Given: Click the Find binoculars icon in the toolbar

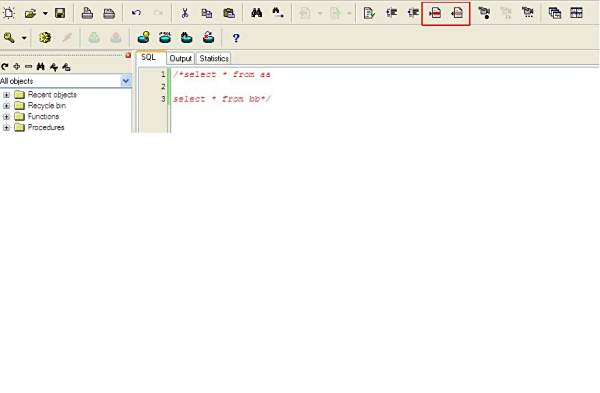Looking at the screenshot, I should (x=256, y=13).
